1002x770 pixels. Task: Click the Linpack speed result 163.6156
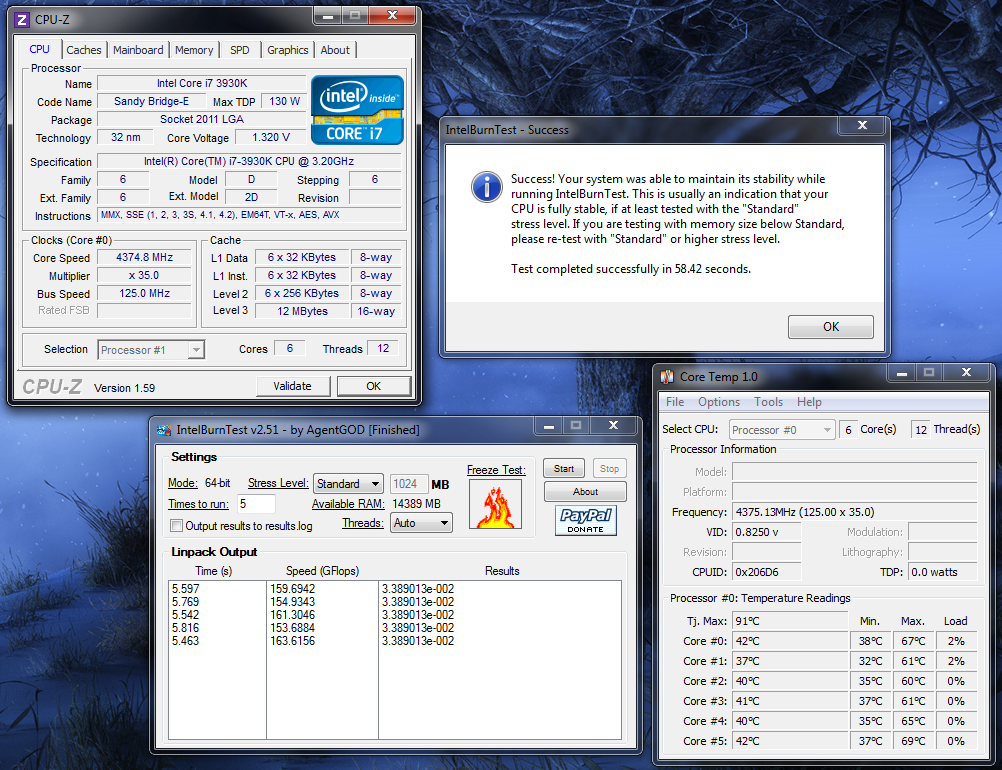click(292, 641)
